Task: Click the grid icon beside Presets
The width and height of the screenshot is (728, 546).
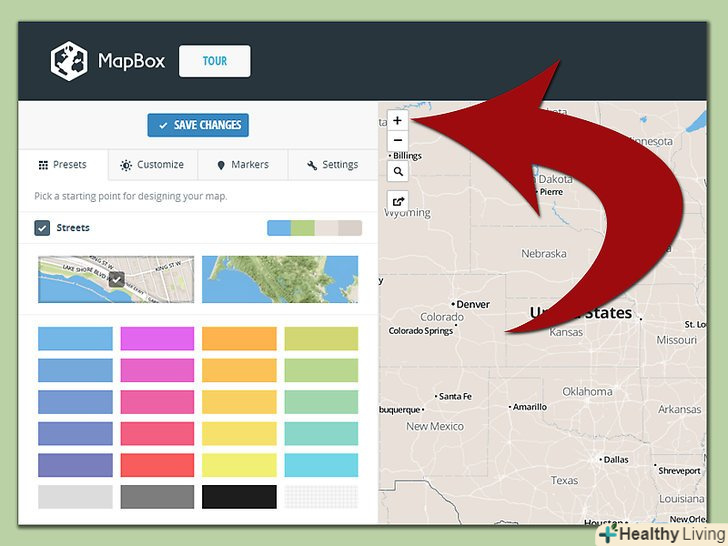Action: [x=43, y=165]
